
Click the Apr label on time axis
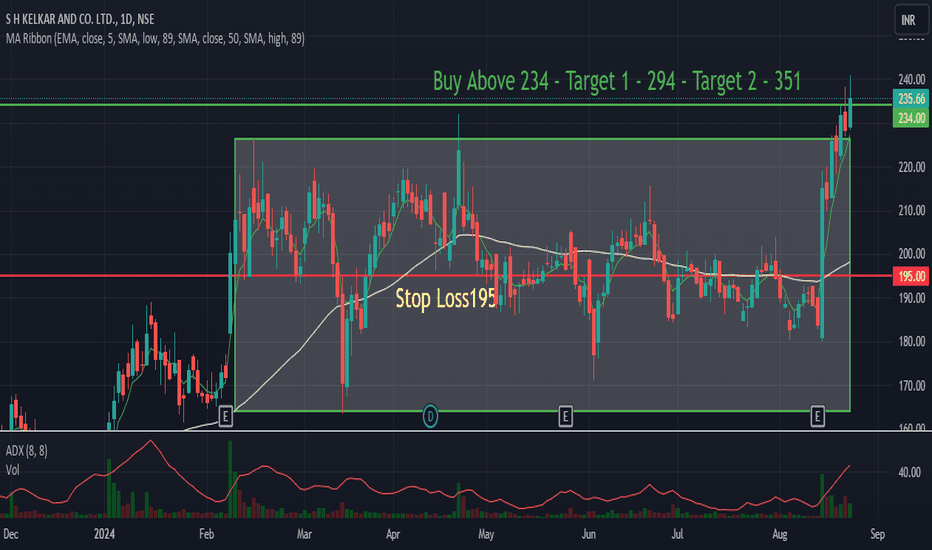pyautogui.click(x=393, y=534)
